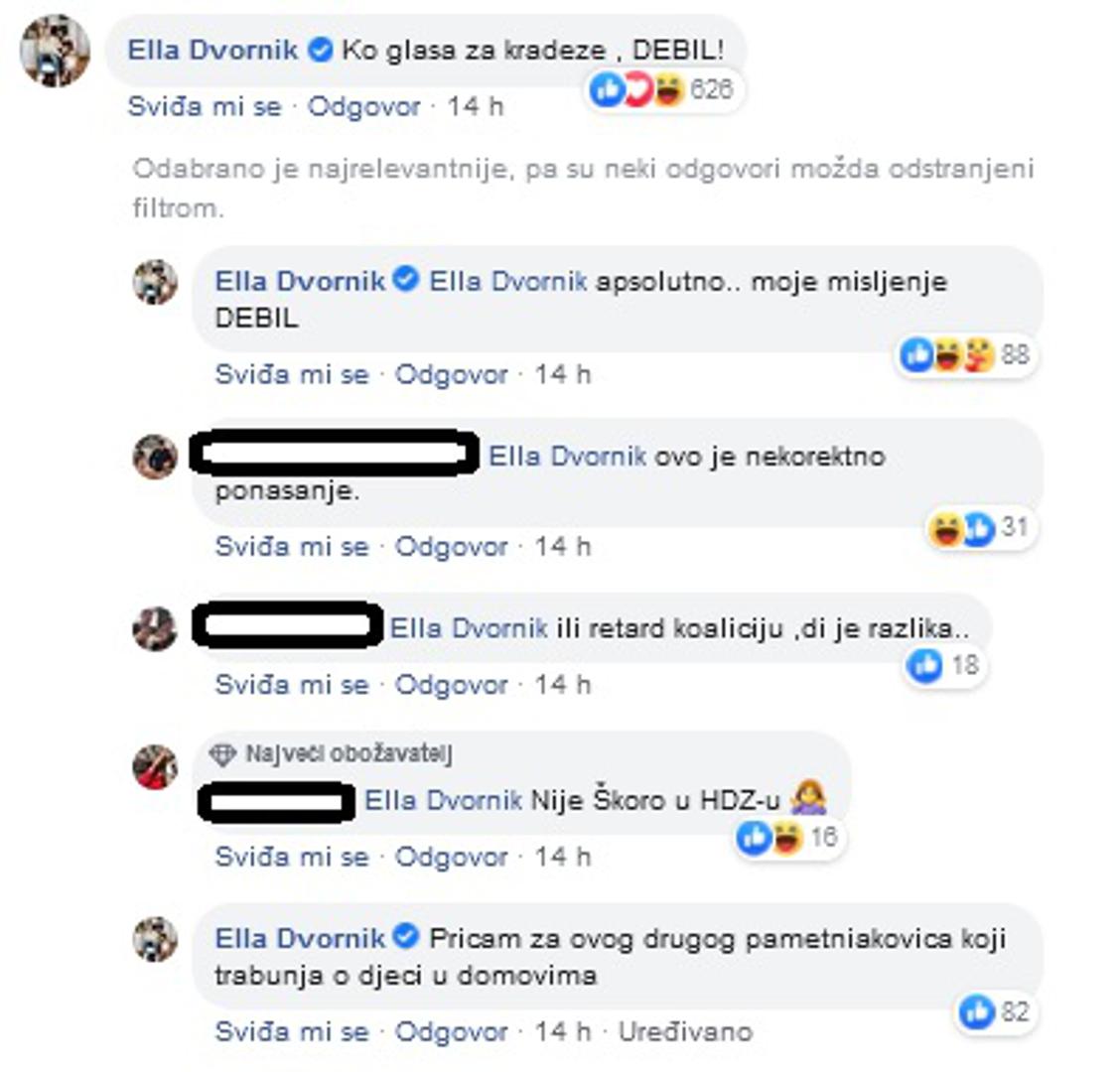Click Sviđa mi se under 'retard koaliciju' reply

(x=292, y=685)
